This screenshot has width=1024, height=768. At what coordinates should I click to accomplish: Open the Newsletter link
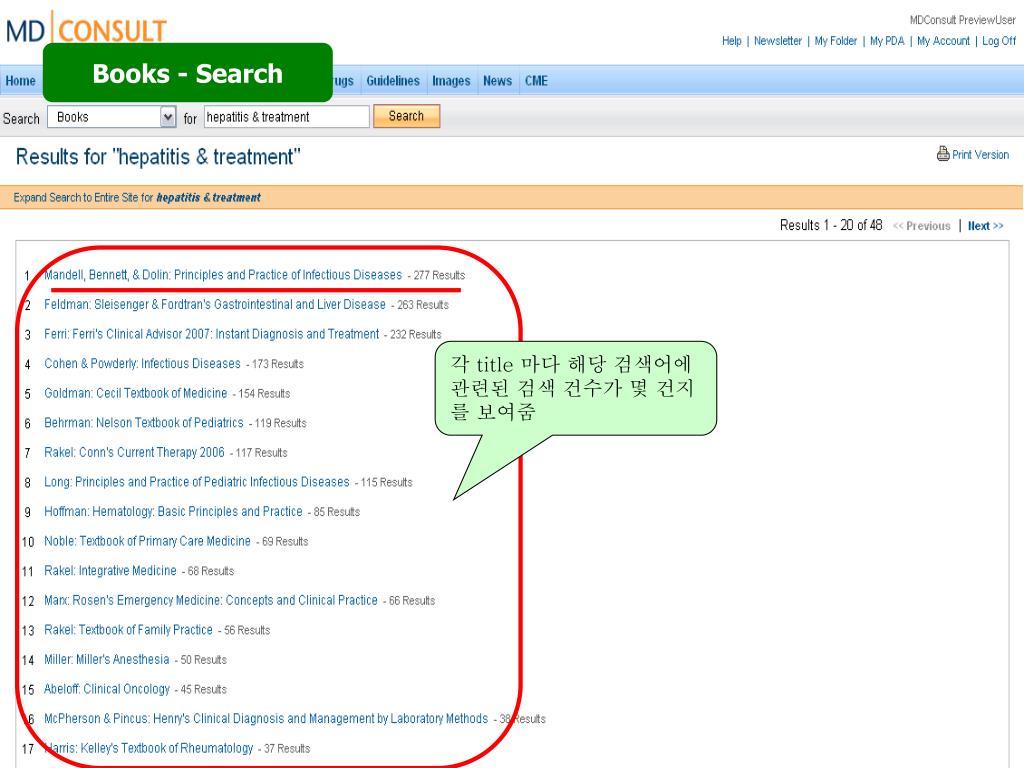pyautogui.click(x=777, y=41)
